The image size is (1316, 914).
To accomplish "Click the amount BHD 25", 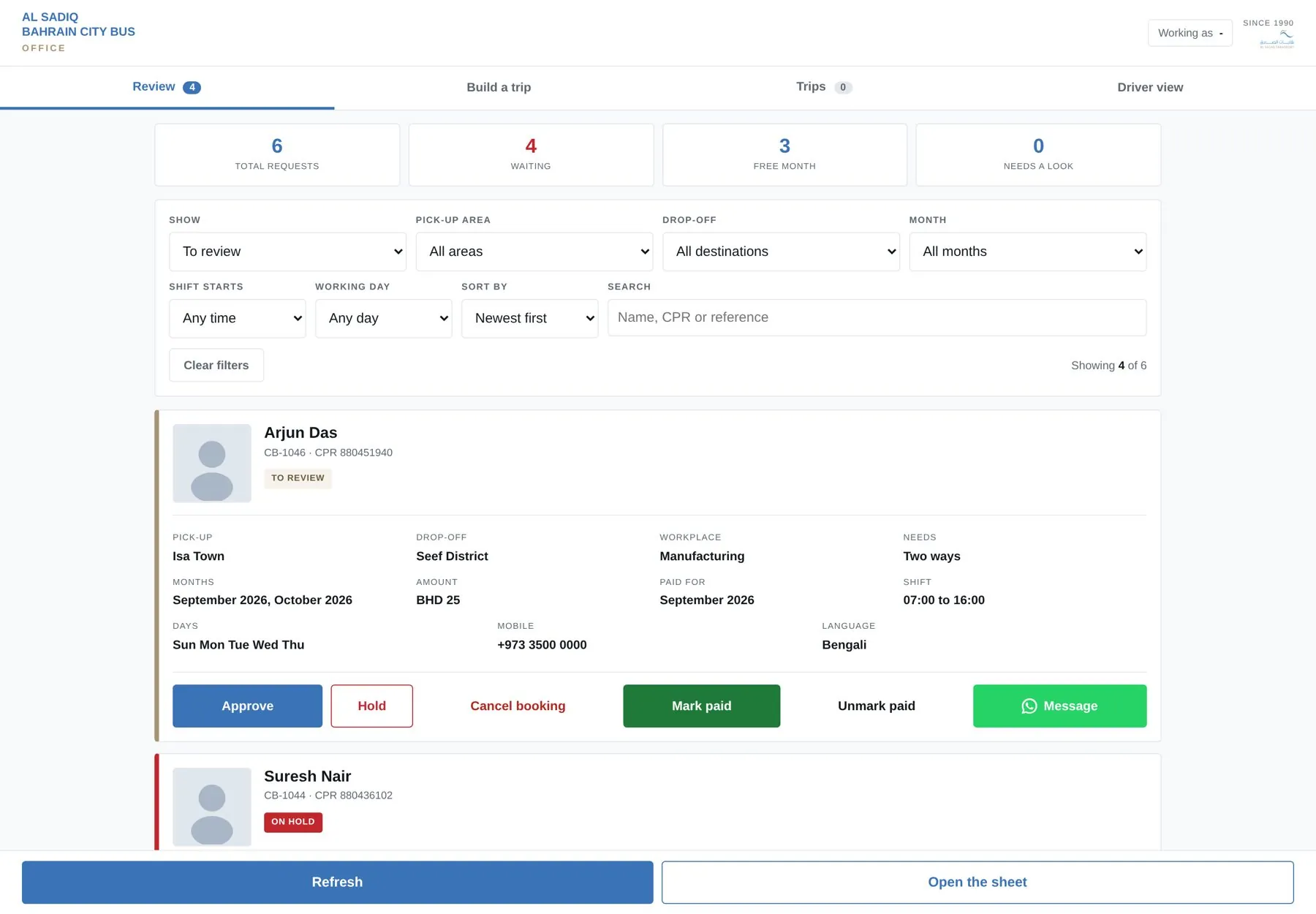I will 438,600.
